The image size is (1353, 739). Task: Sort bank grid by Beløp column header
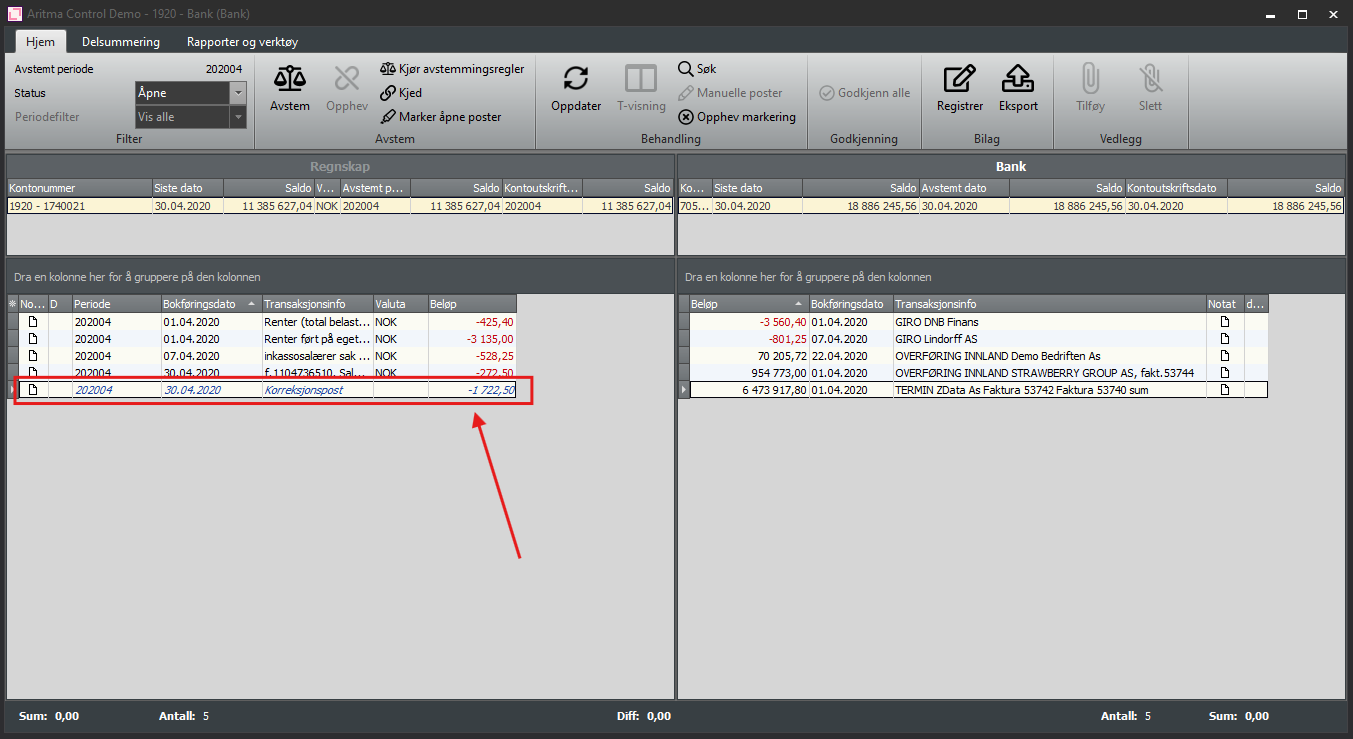point(740,304)
